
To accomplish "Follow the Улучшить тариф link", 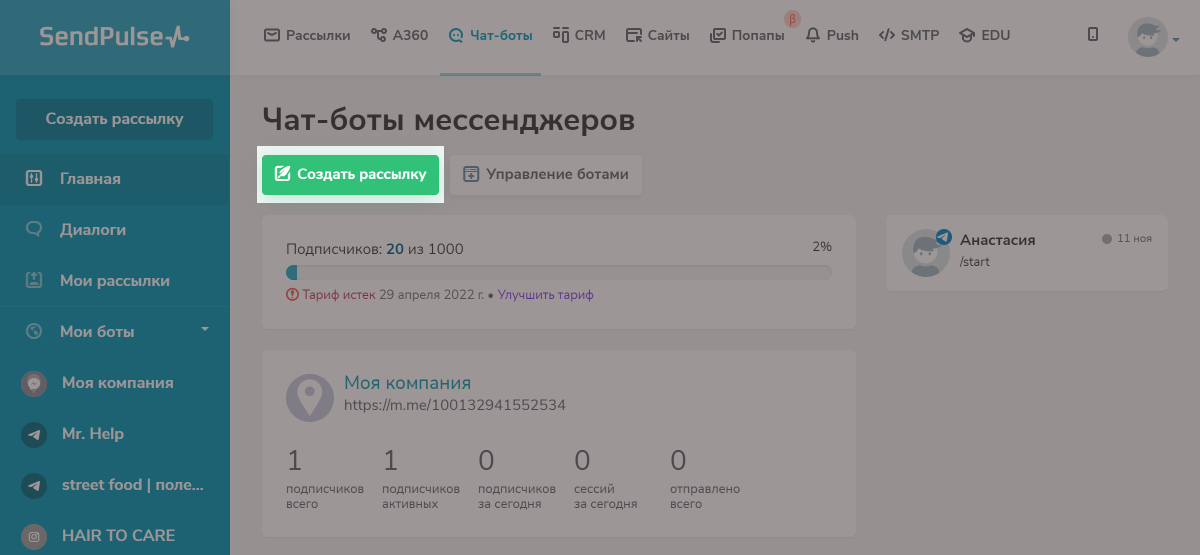I will 546,295.
